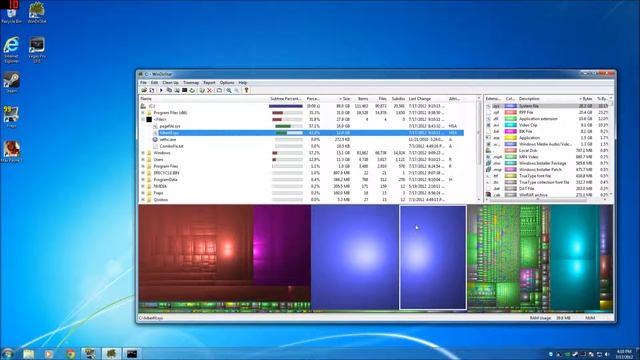Select the Internet Explorer desktop icon
This screenshot has height=360, width=640.
point(11,50)
